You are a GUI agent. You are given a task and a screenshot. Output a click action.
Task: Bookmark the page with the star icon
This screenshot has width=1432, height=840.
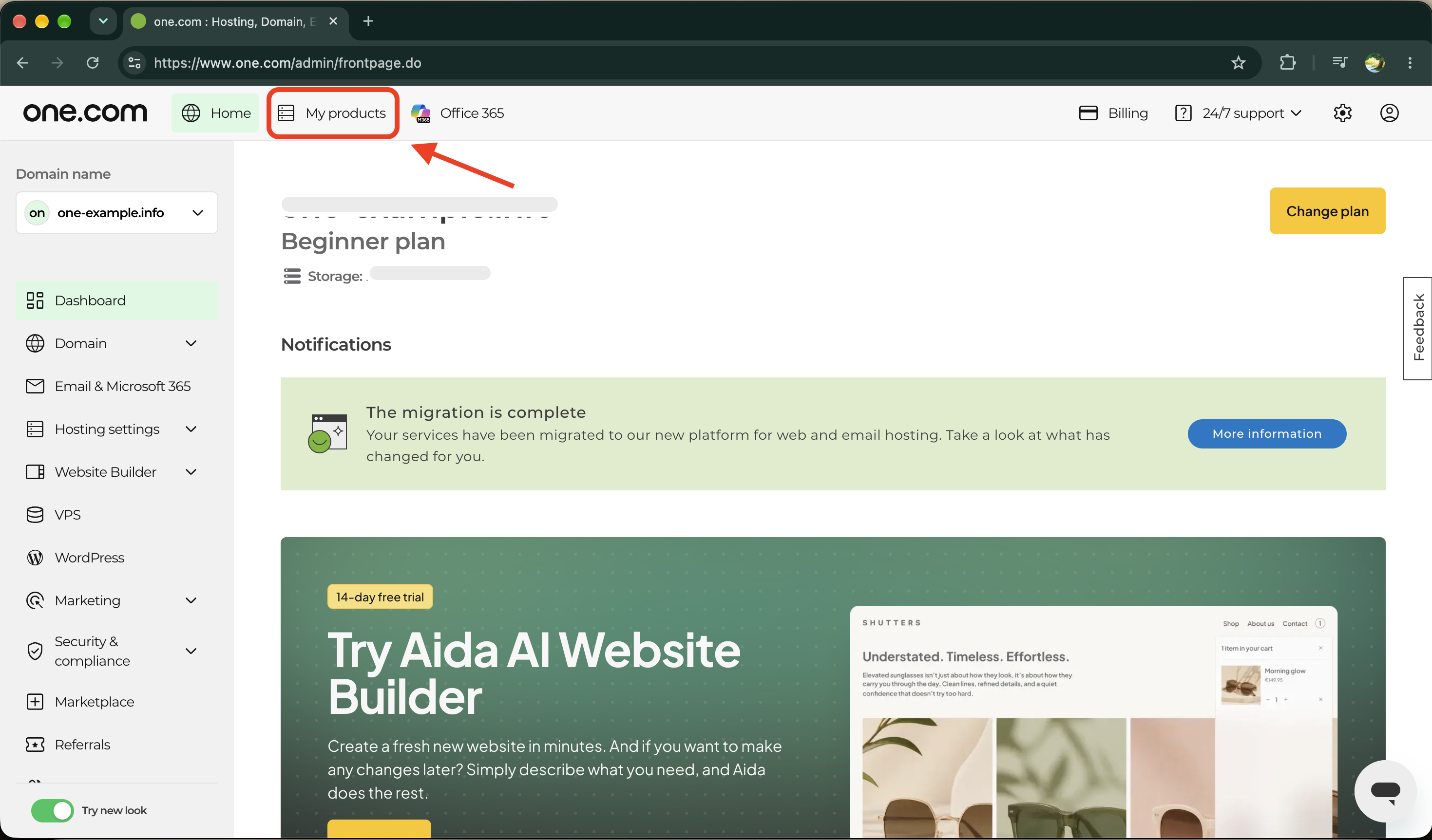point(1238,62)
